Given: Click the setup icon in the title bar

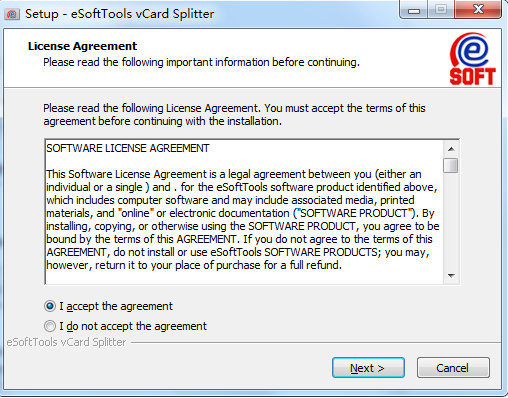Looking at the screenshot, I should [12, 14].
